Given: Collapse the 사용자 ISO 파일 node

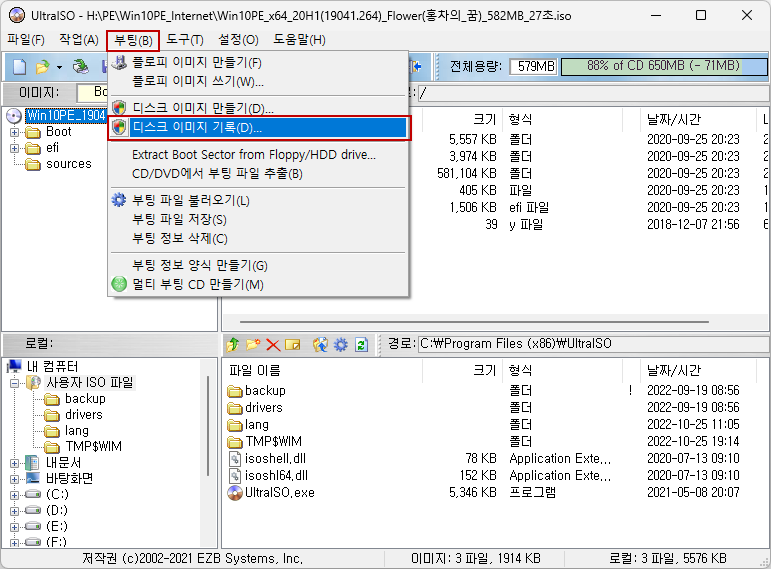Looking at the screenshot, I should click(x=14, y=383).
